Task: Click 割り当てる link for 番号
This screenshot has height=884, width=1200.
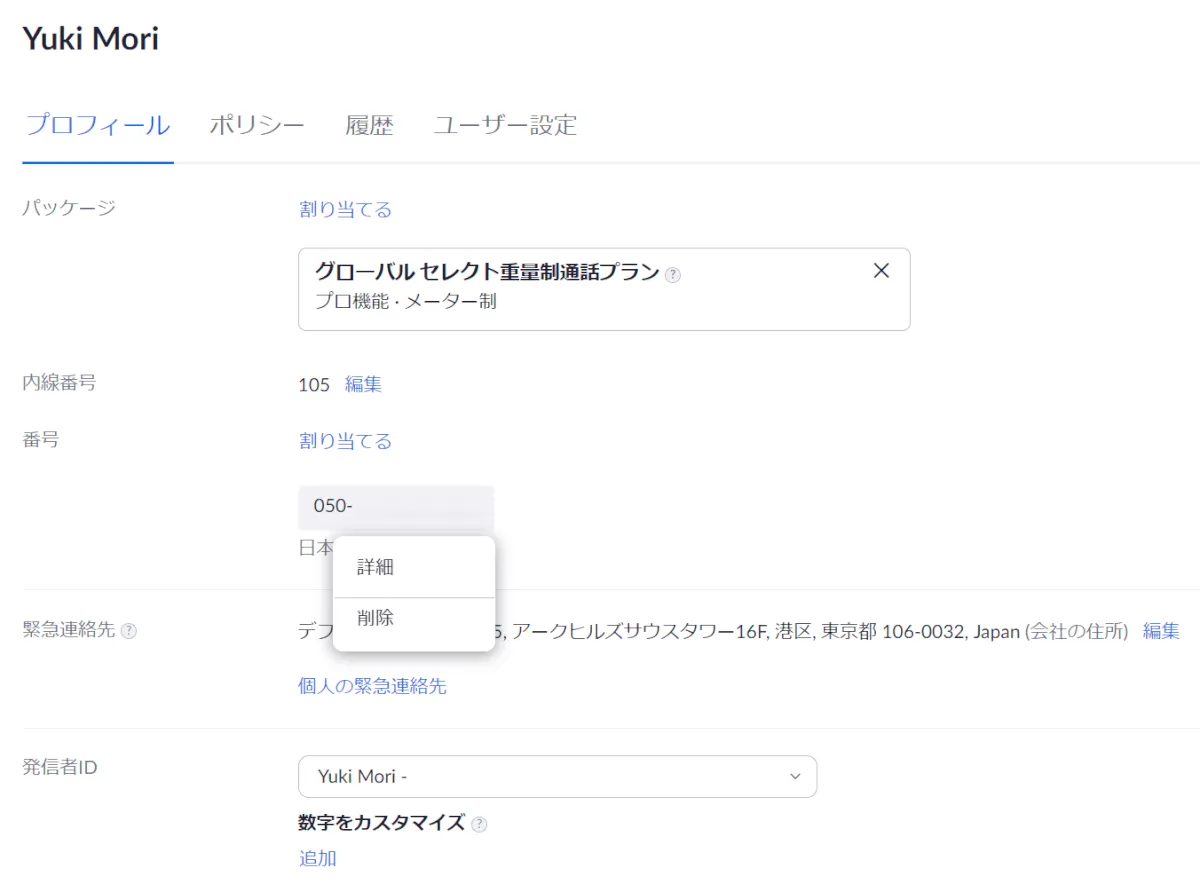Action: point(345,441)
